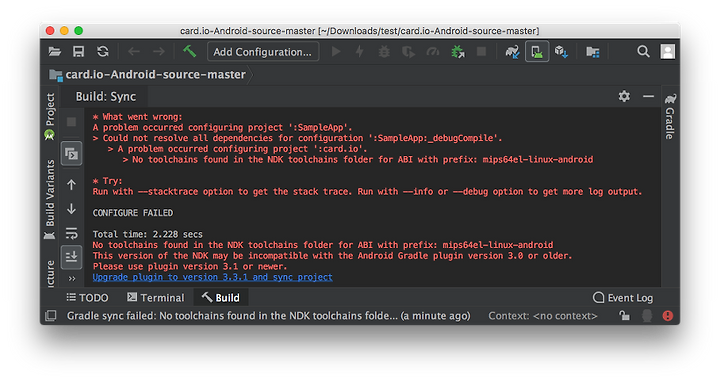Viewport: 720px width, 382px height.
Task: Toggle view mode in the Build panel sidebar
Action: (x=72, y=154)
